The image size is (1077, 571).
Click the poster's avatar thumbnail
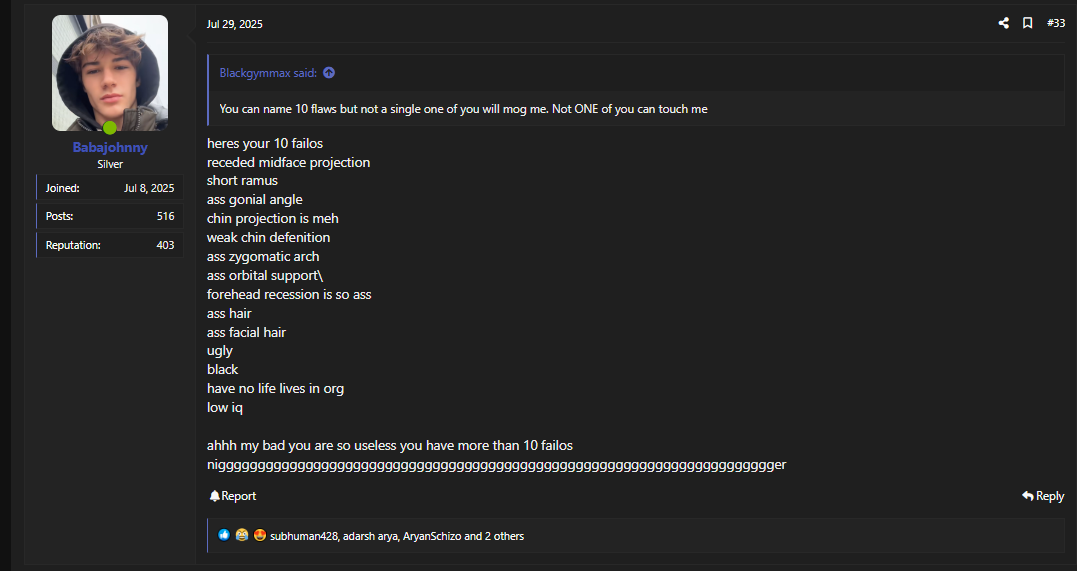(x=110, y=73)
